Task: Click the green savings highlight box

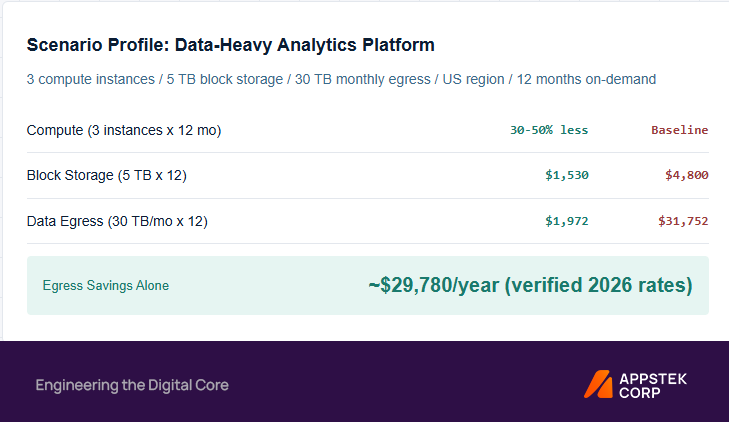Action: [368, 285]
